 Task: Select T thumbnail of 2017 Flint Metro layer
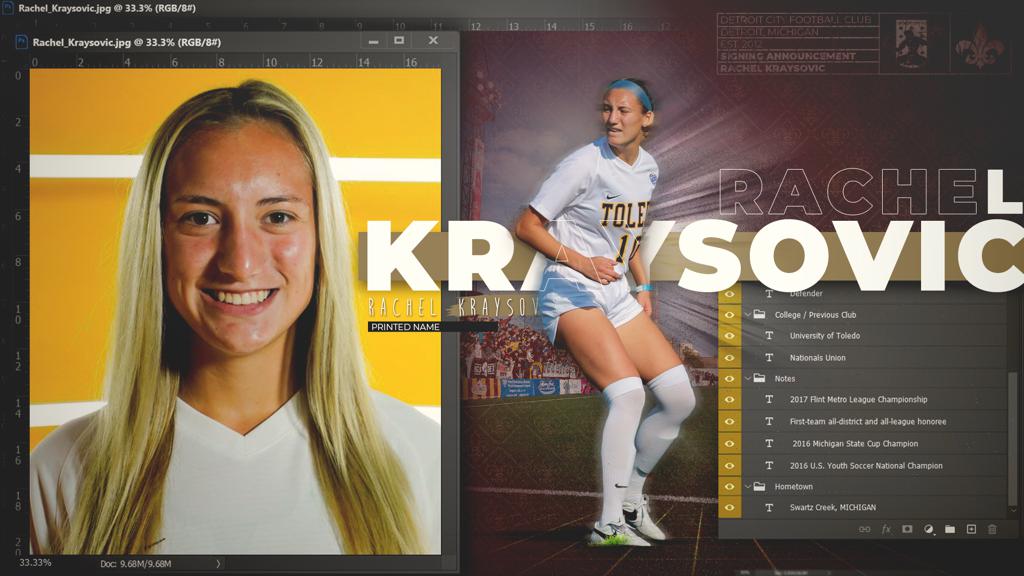click(769, 399)
